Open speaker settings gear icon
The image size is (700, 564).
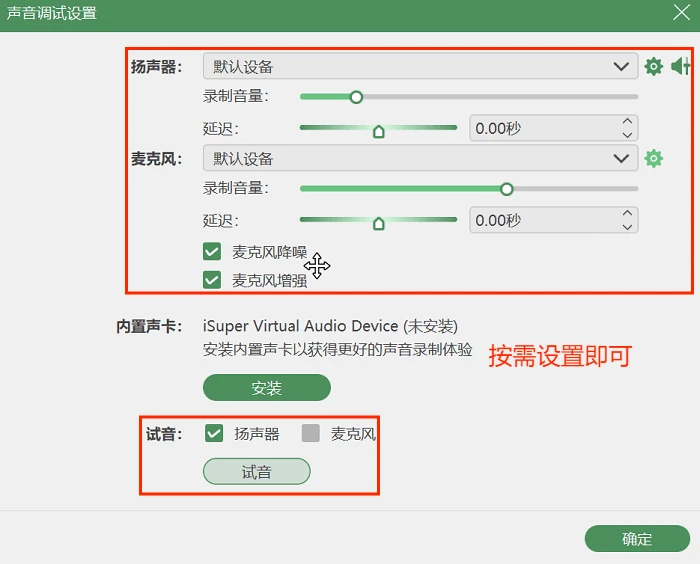pyautogui.click(x=654, y=67)
